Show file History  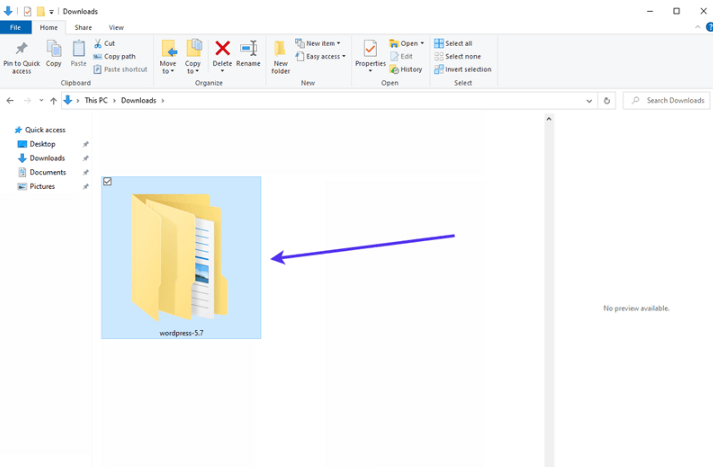coord(406,69)
